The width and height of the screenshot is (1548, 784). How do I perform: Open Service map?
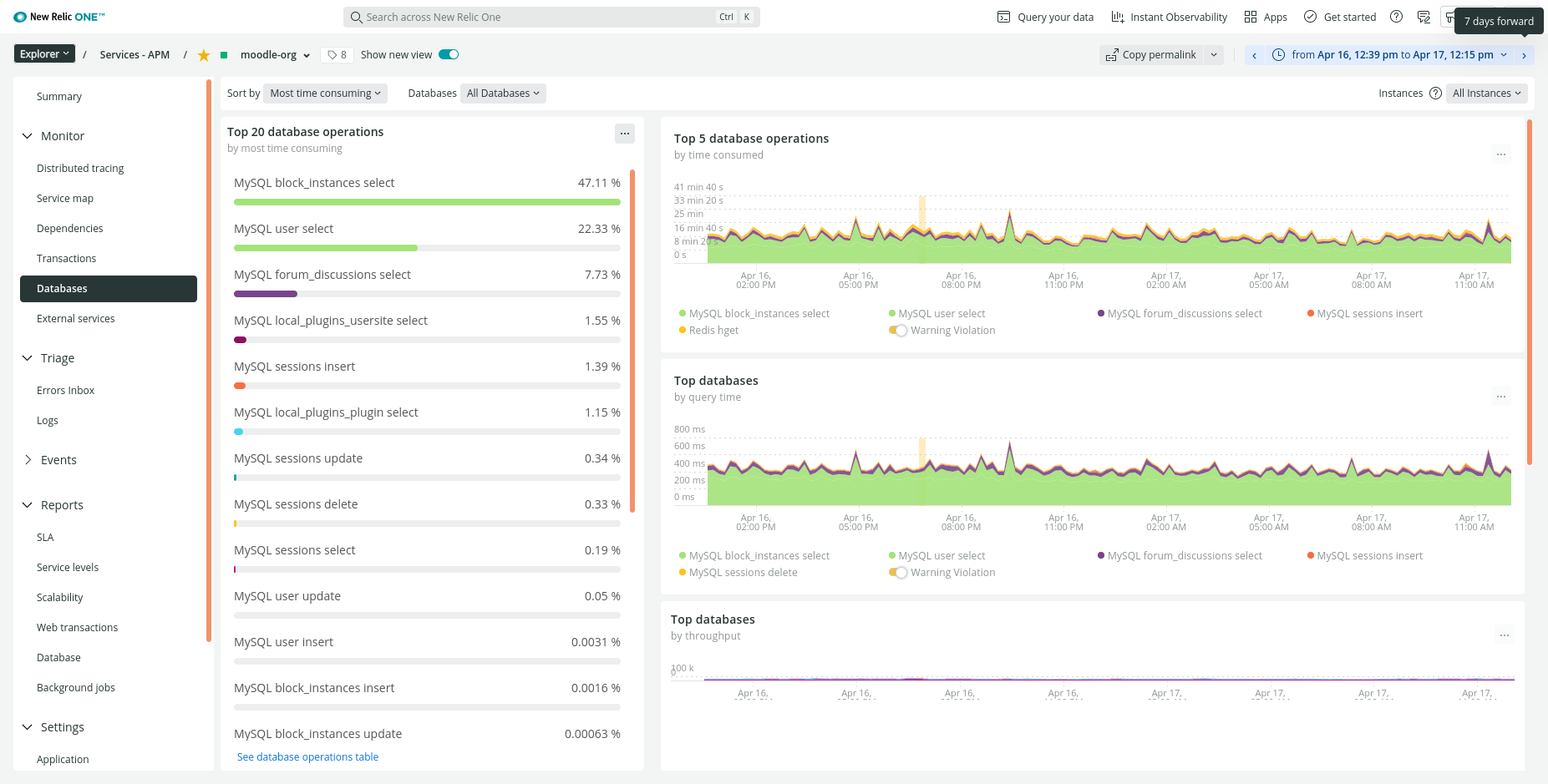click(x=65, y=199)
